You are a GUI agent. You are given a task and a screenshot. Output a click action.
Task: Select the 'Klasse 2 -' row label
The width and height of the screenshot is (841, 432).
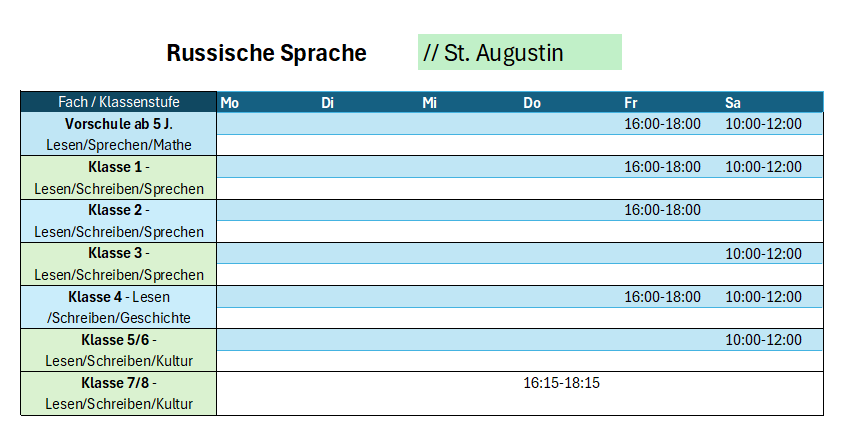[119, 210]
